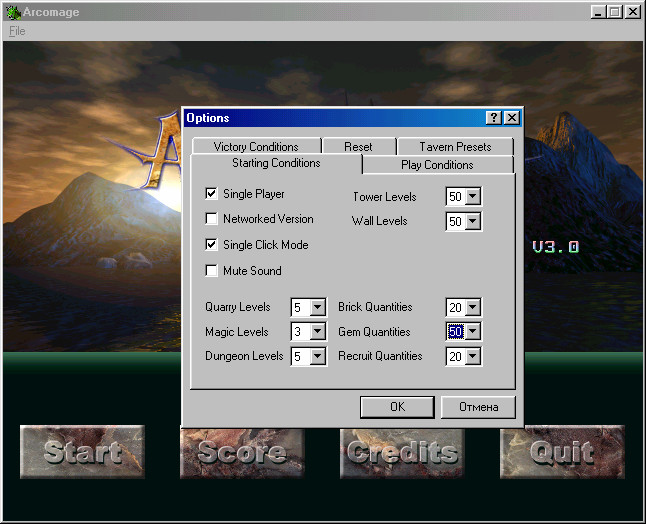Screen dimensions: 646x524
Task: Switch to the Play Conditions tab
Action: (x=438, y=165)
